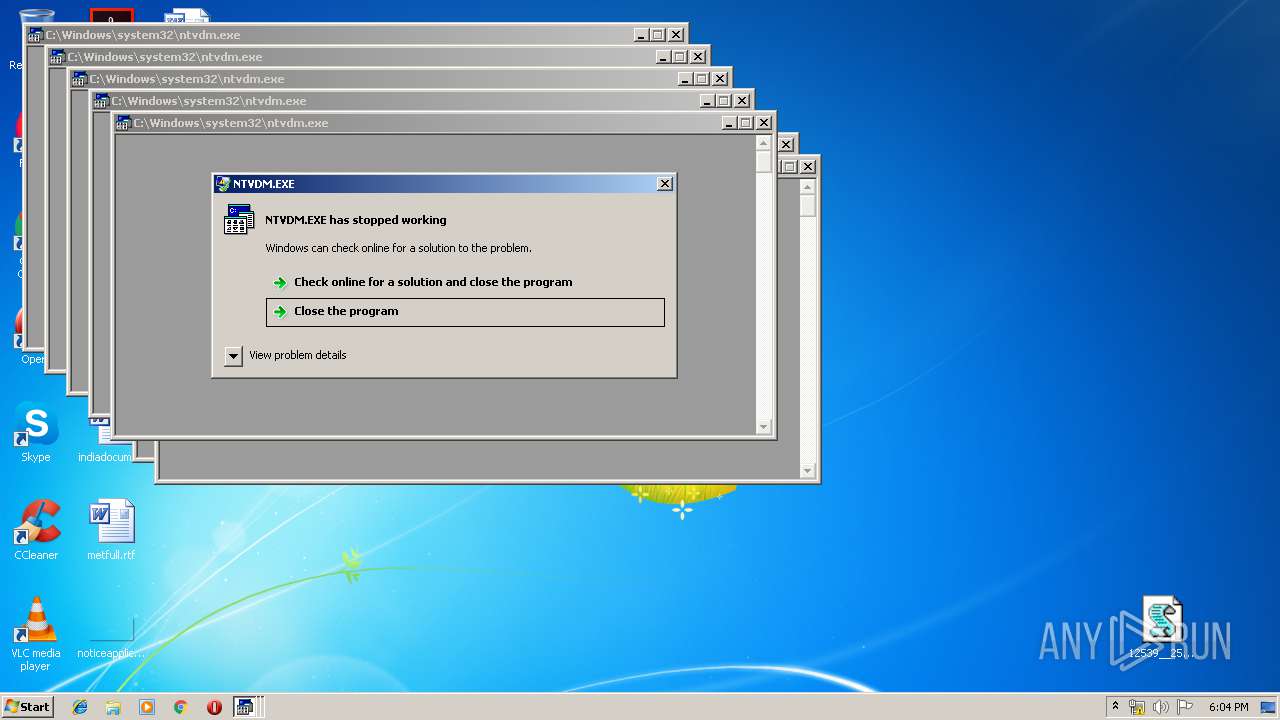Click Show desktop button at taskbar end
Viewport: 1280px width, 720px height.
tap(1269, 707)
